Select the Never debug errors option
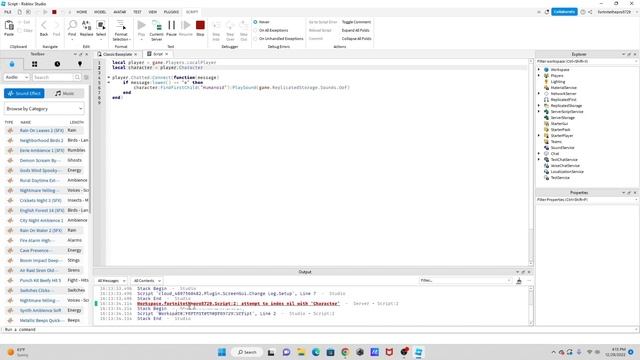 (256, 22)
